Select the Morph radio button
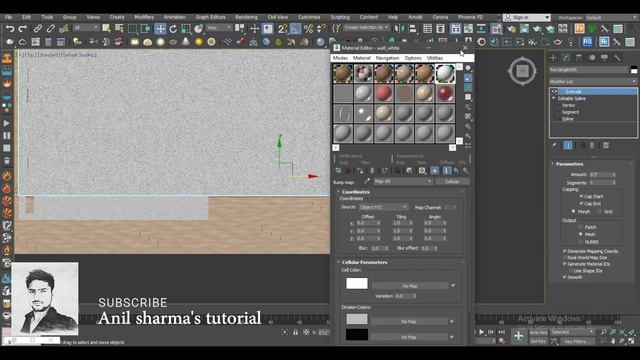This screenshot has width=640, height=360. [573, 212]
